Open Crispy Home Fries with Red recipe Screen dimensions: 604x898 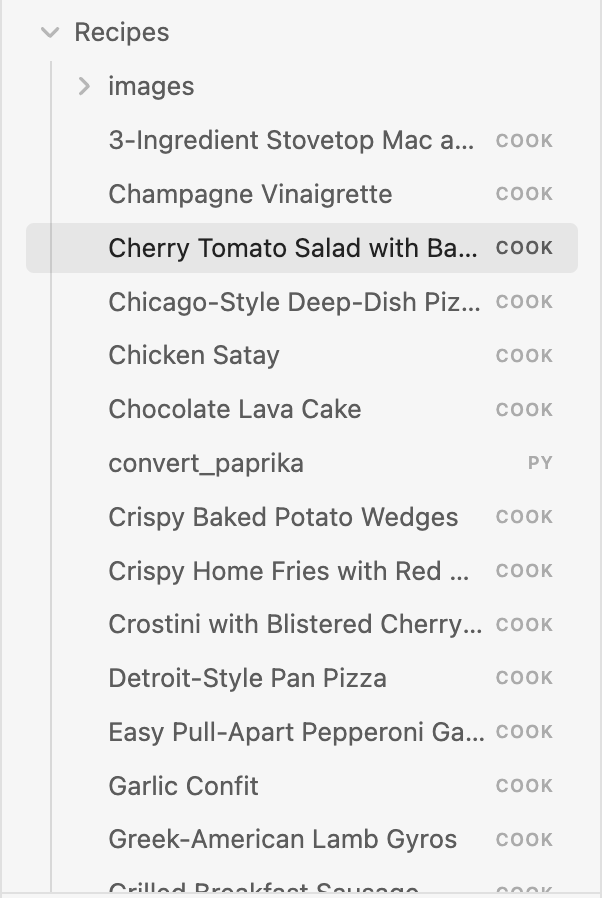point(287,571)
